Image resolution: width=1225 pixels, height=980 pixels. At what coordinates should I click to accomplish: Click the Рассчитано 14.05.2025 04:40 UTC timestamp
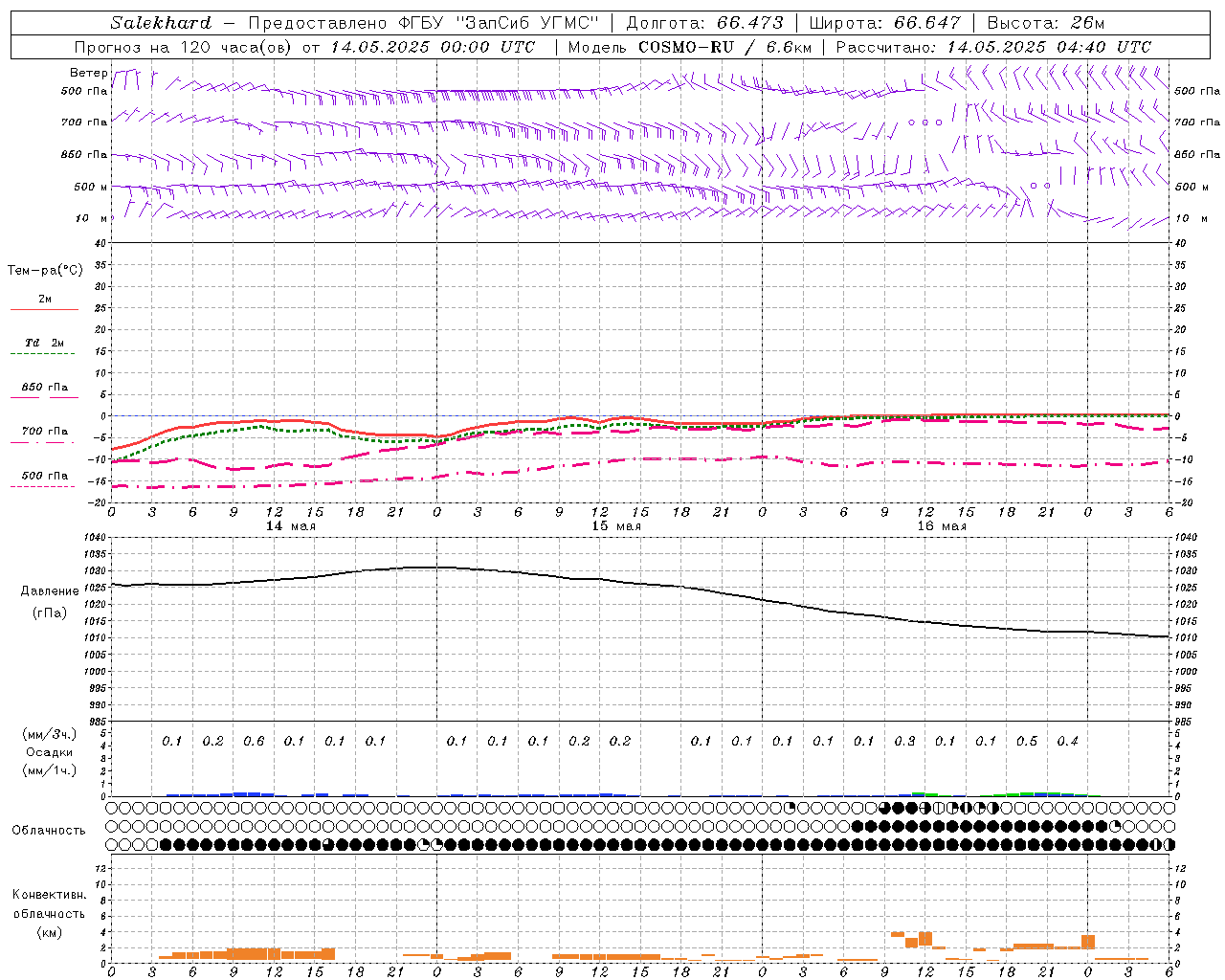[x=993, y=47]
